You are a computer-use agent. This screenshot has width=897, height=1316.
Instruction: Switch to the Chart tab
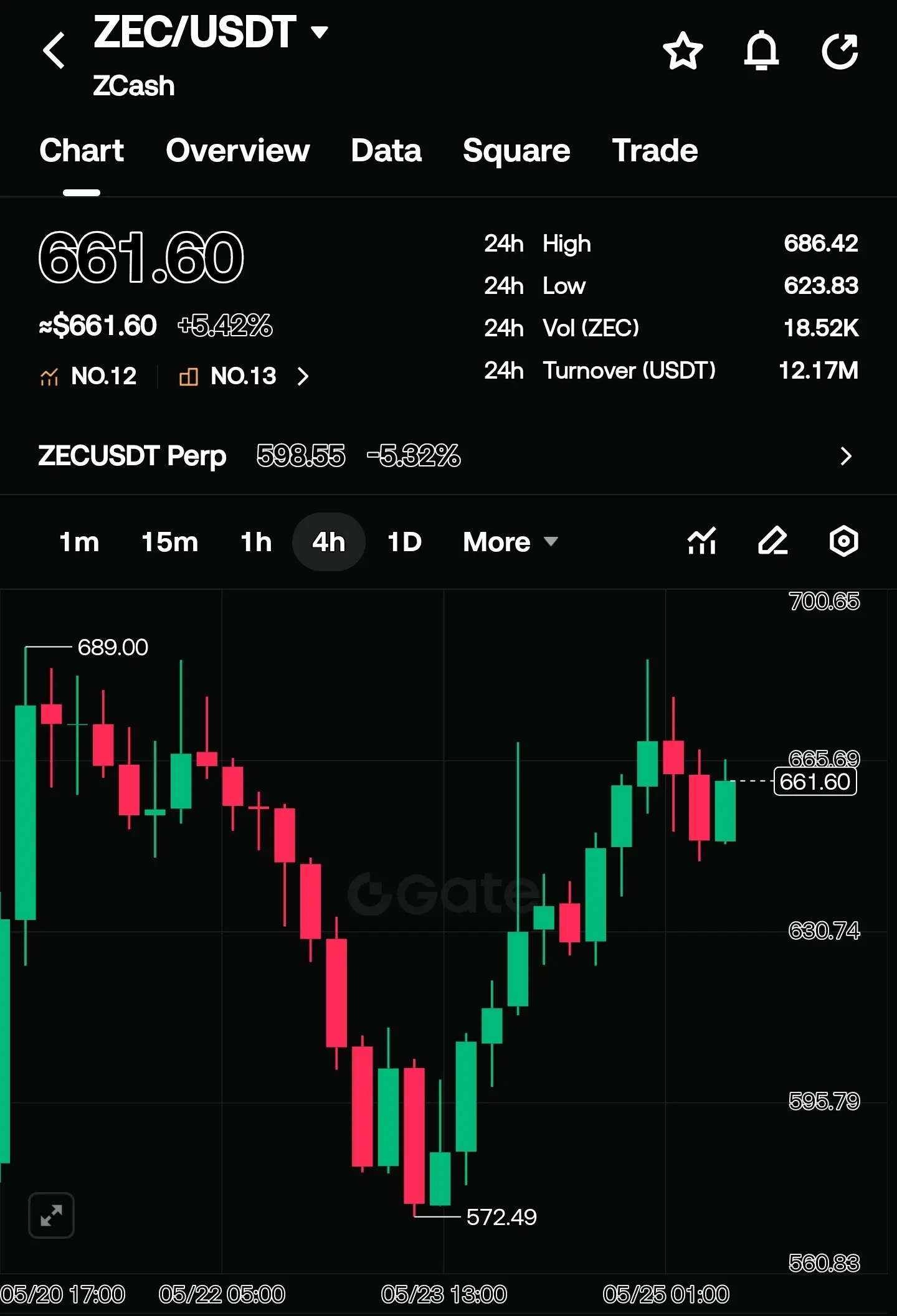pyautogui.click(x=82, y=150)
